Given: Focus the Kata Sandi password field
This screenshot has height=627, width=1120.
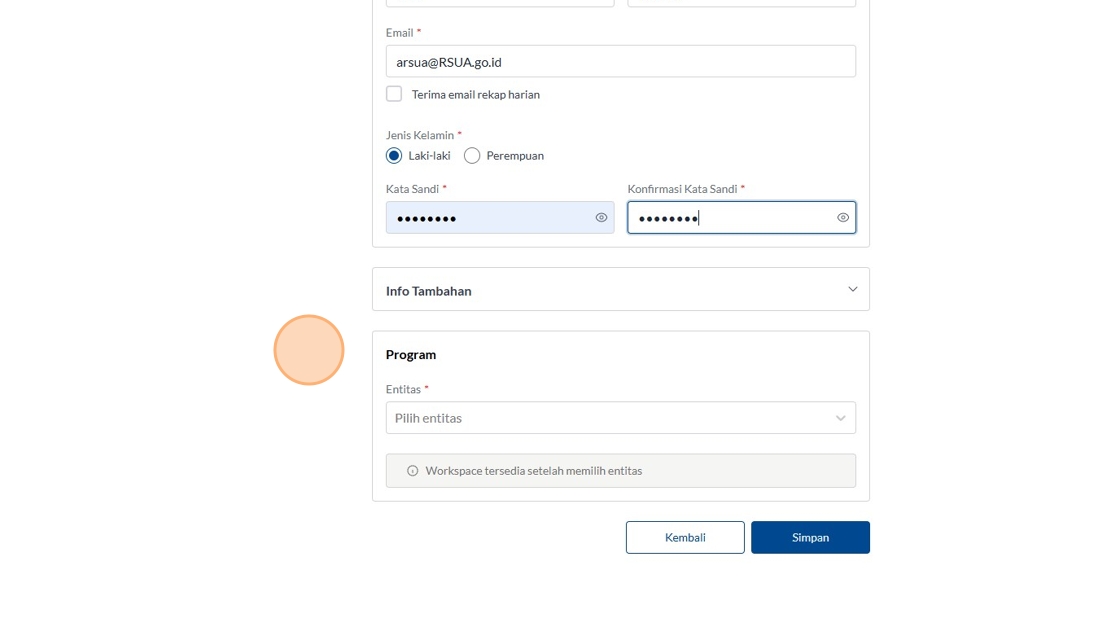Looking at the screenshot, I should tap(490, 217).
